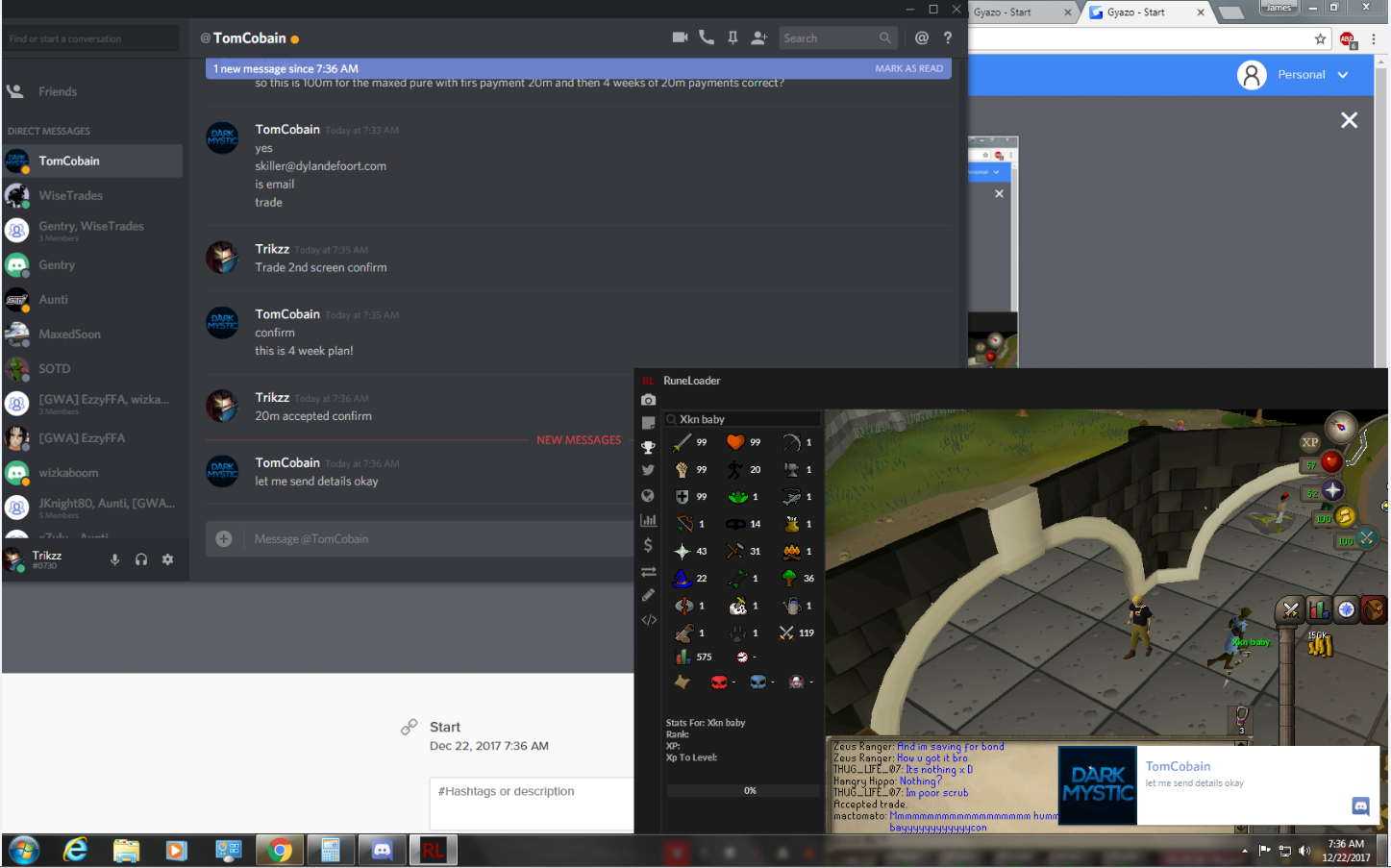Click the Find or start a conversation field

[x=91, y=38]
